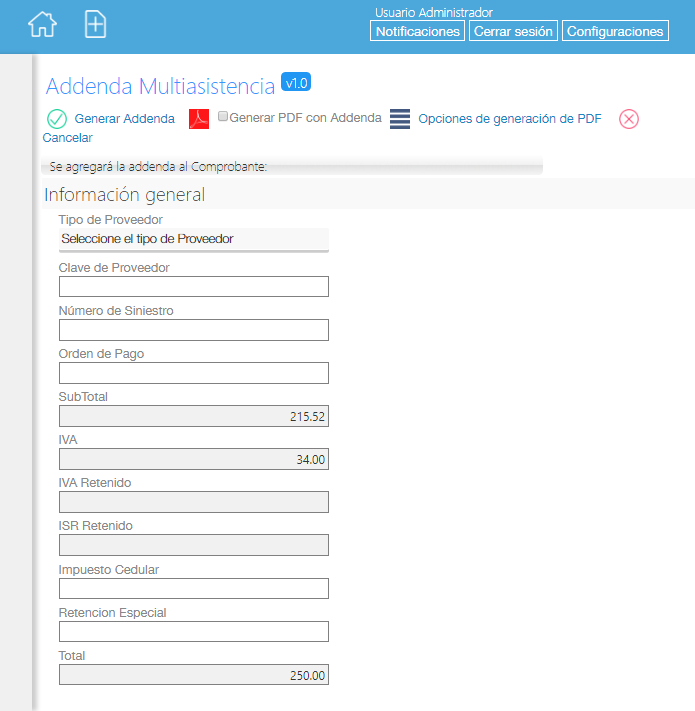Screen dimensions: 695x711
Task: Click Cerrar sesión button
Action: (513, 31)
